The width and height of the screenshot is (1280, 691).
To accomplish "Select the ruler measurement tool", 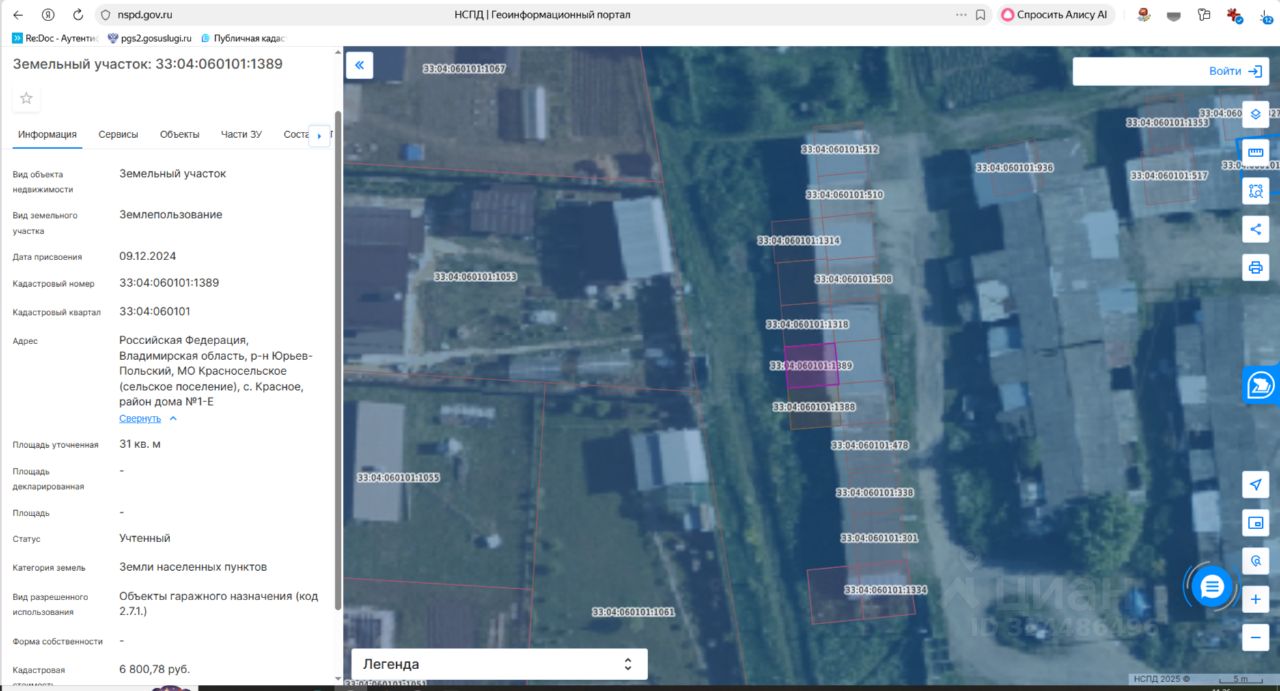I will pyautogui.click(x=1256, y=153).
